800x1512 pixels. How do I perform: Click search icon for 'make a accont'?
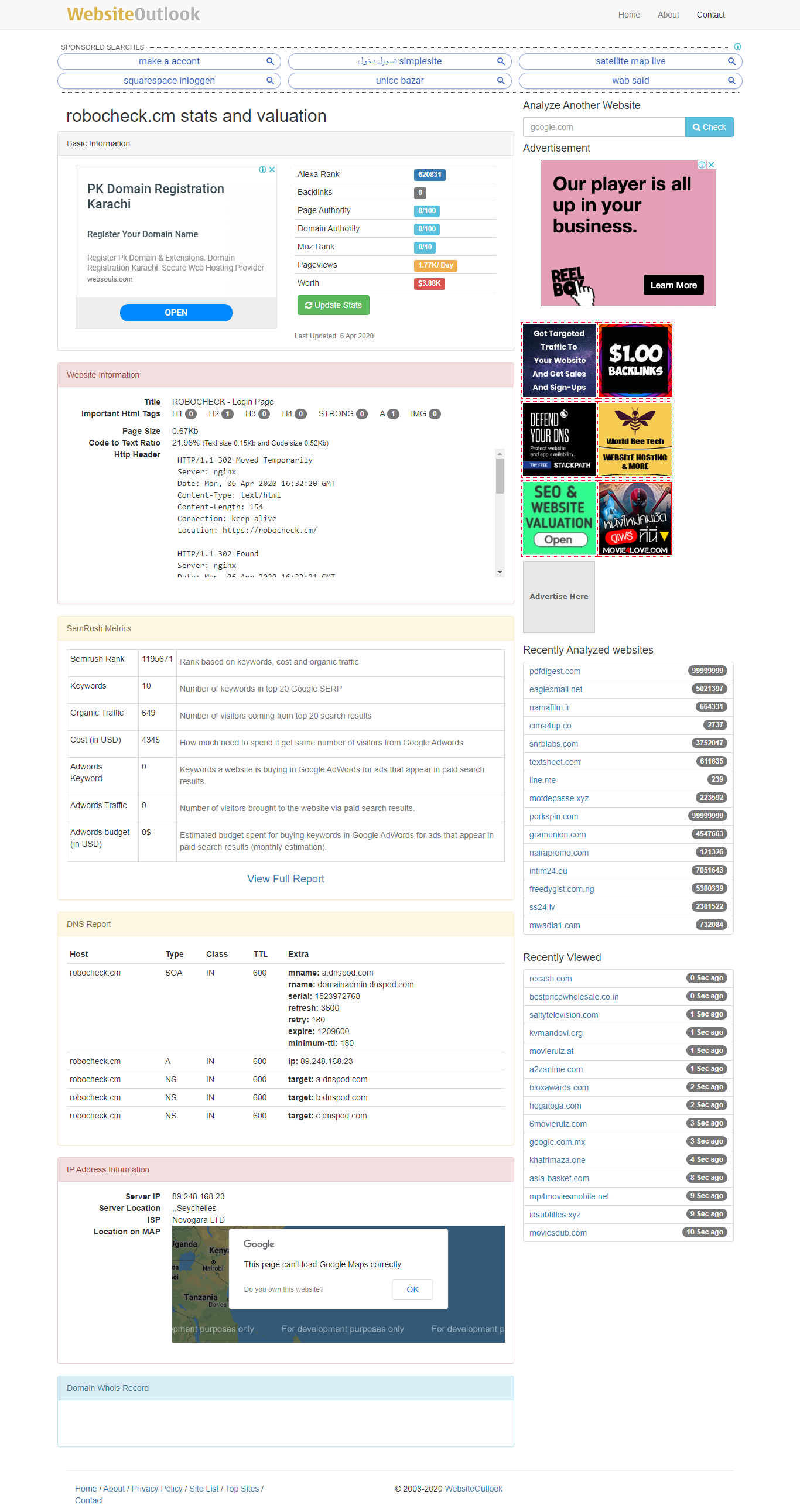point(270,61)
